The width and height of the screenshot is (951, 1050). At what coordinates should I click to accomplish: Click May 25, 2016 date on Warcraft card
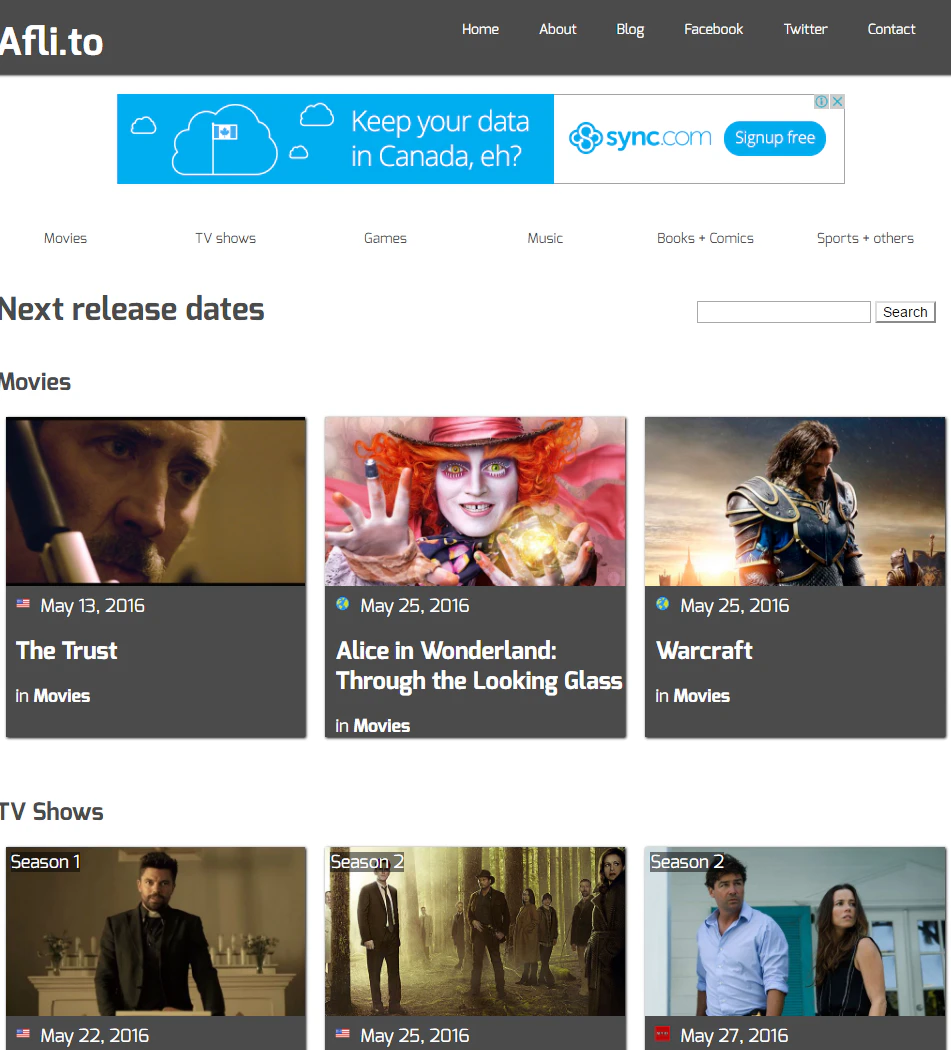735,605
